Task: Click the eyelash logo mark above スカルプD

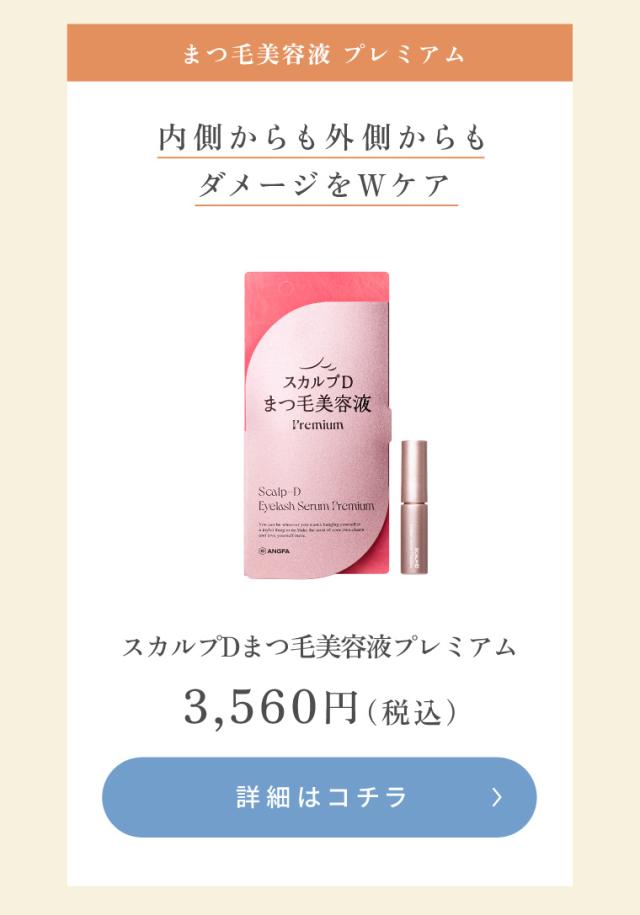Action: [318, 364]
